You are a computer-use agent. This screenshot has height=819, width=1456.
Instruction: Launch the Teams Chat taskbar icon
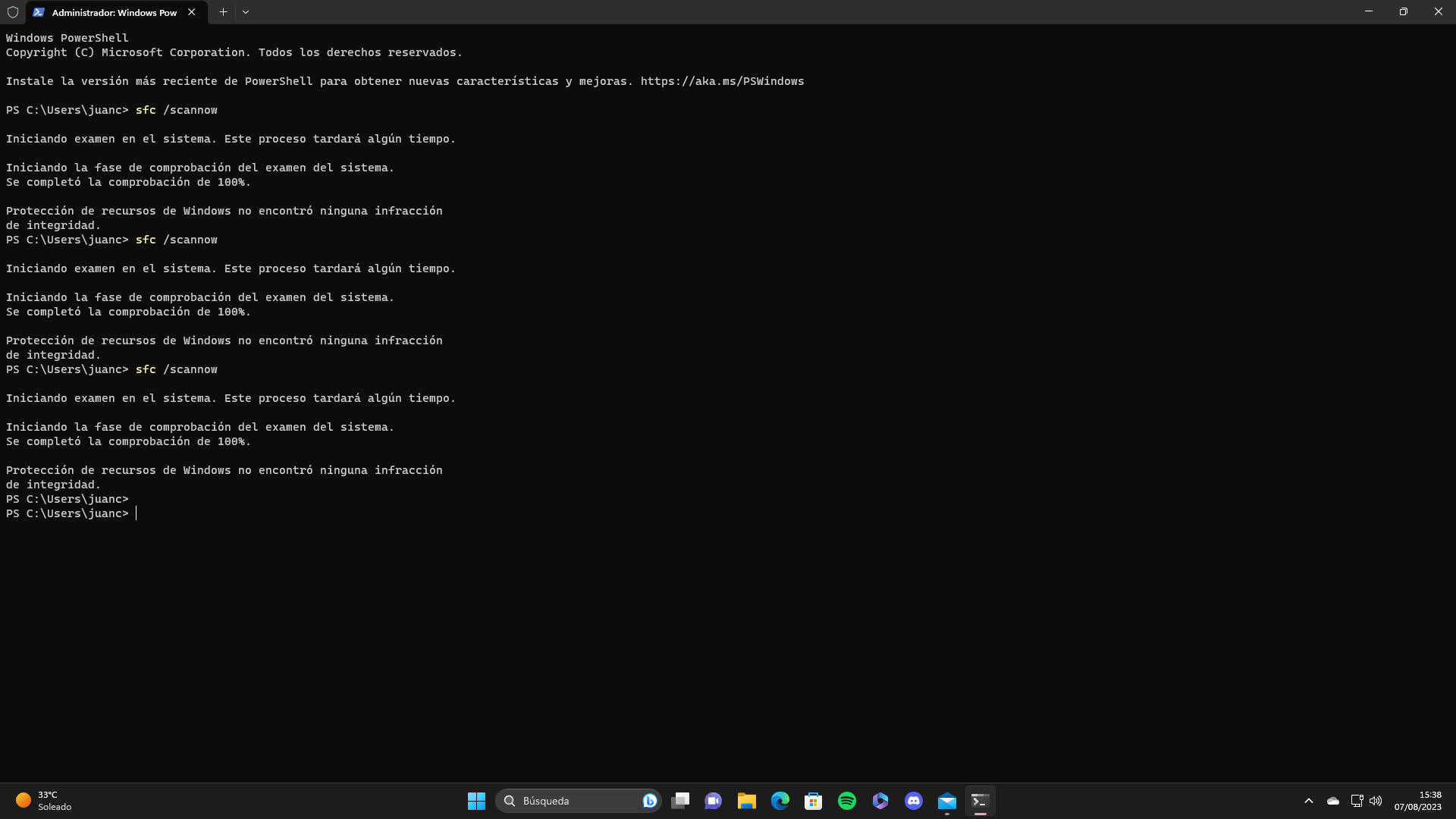coord(713,801)
